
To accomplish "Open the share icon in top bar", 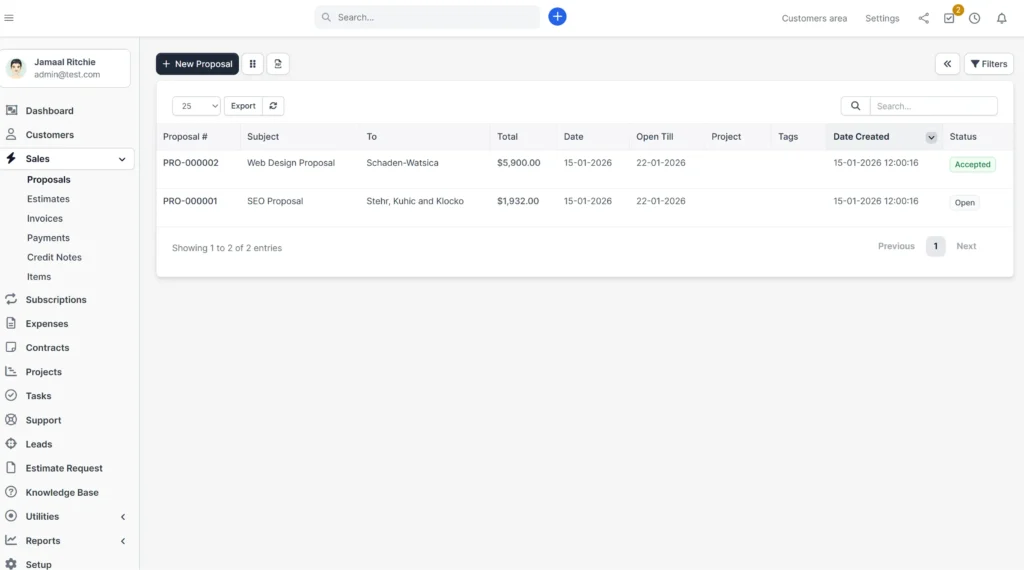I will point(923,18).
